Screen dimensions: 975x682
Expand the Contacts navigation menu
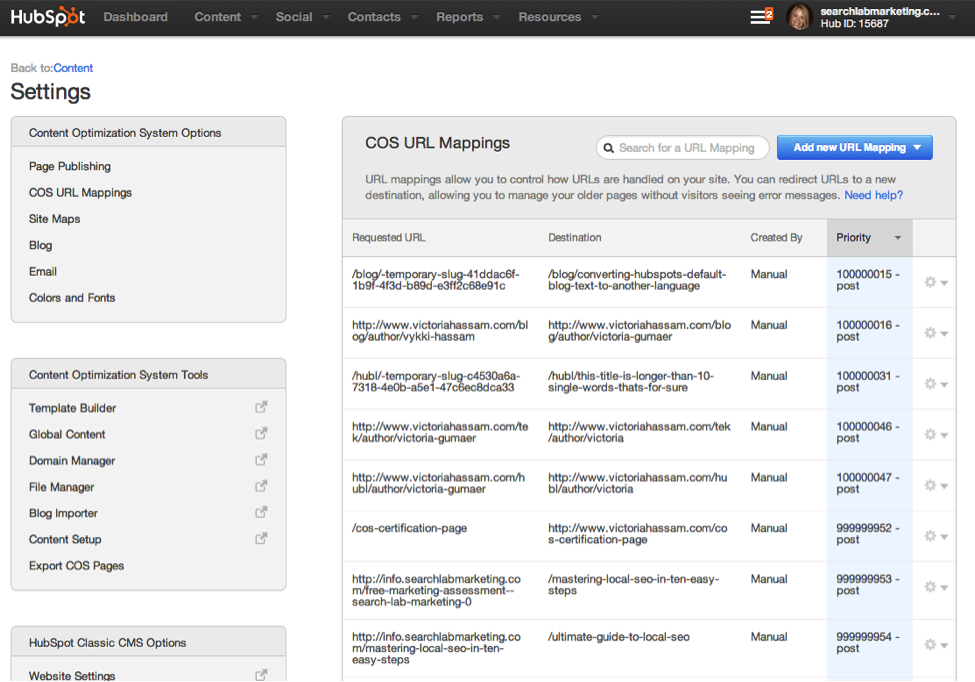382,17
